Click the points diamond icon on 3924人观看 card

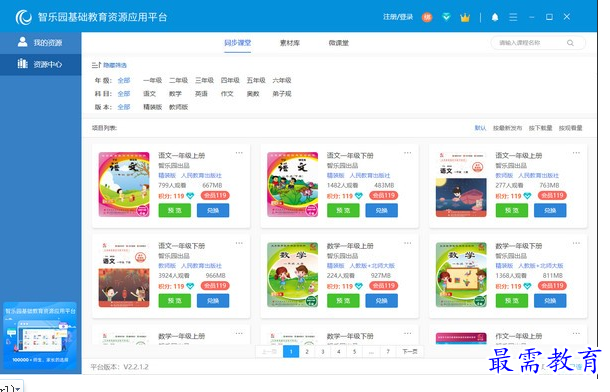190,286
